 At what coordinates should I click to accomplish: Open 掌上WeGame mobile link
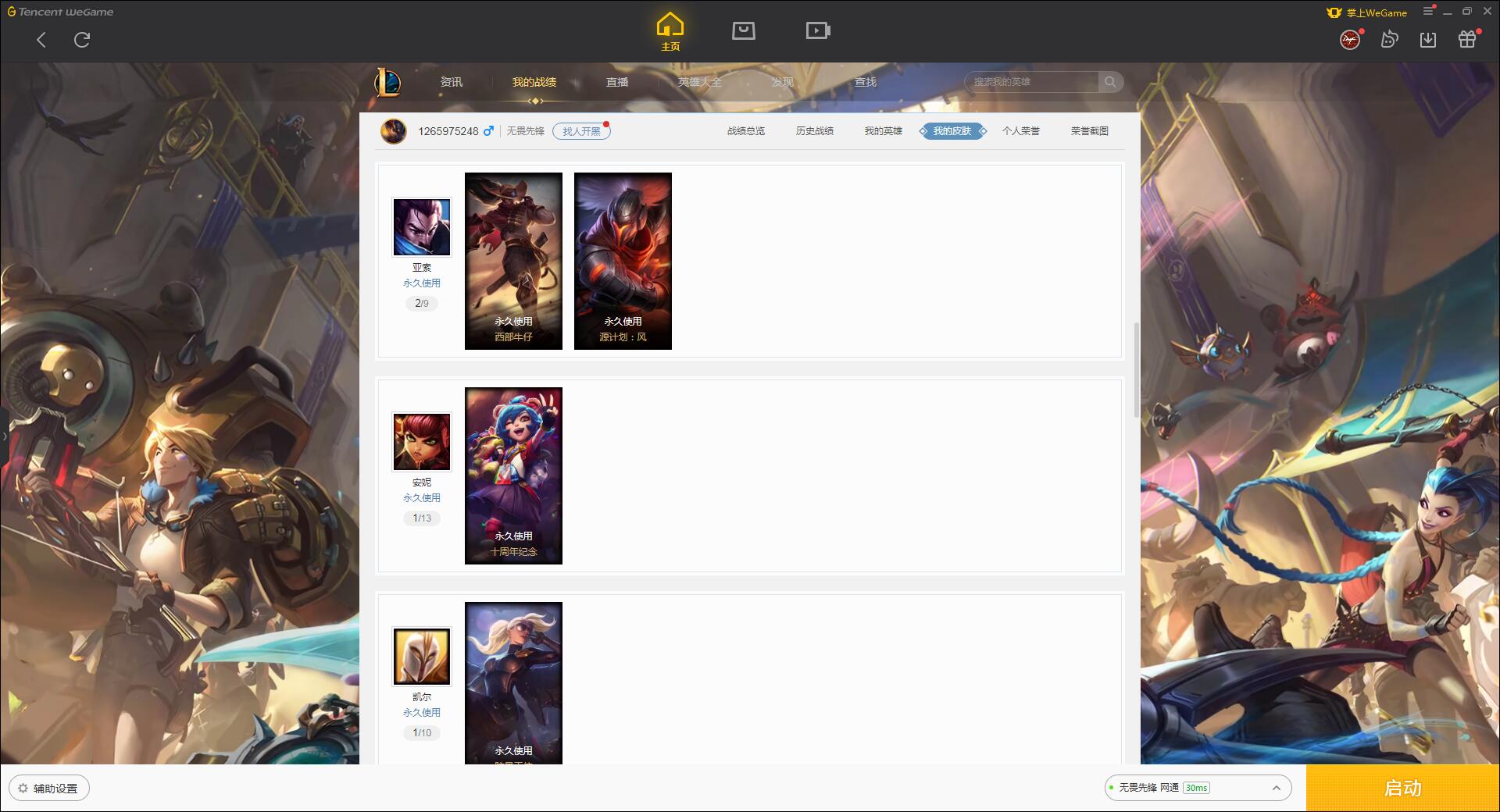[x=1367, y=12]
